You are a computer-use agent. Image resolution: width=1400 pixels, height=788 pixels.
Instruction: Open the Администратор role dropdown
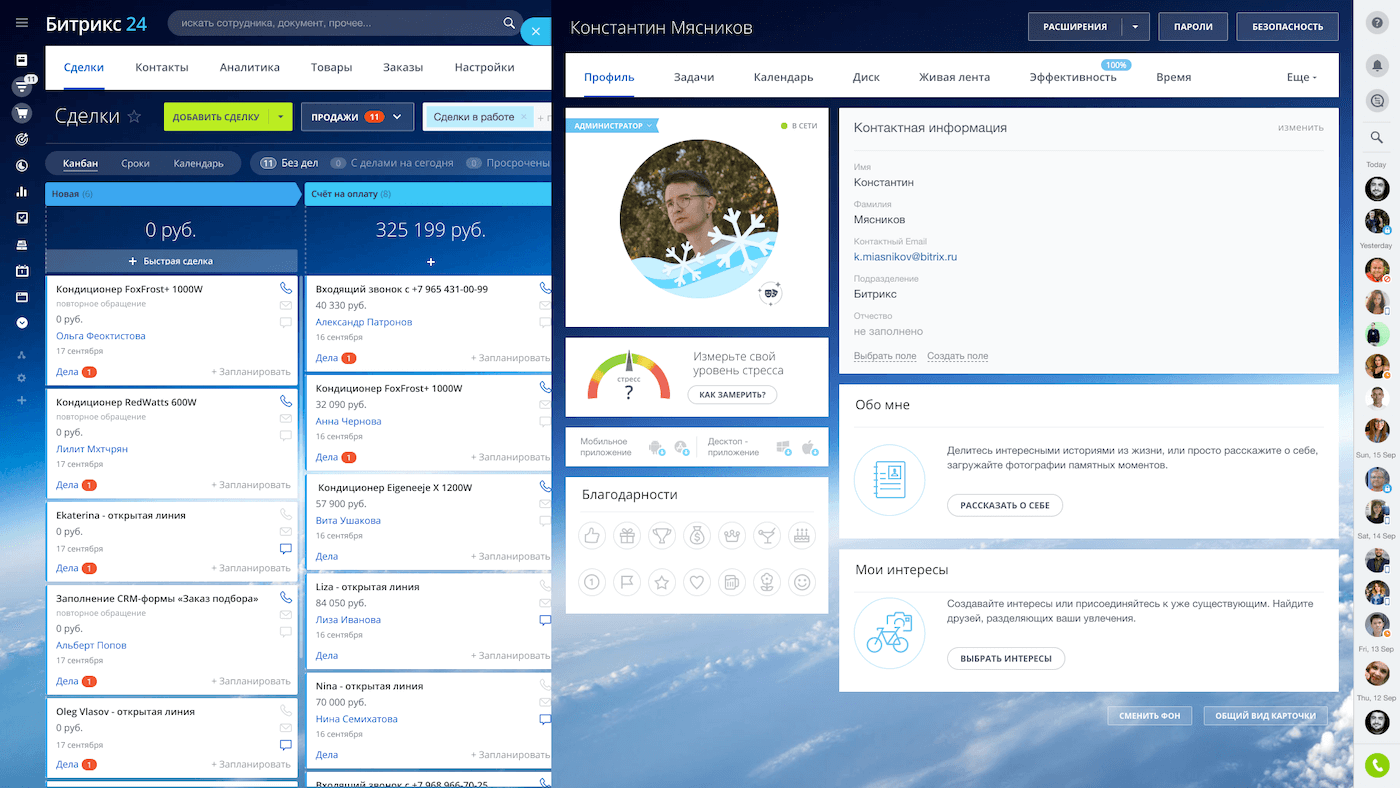pyautogui.click(x=612, y=126)
